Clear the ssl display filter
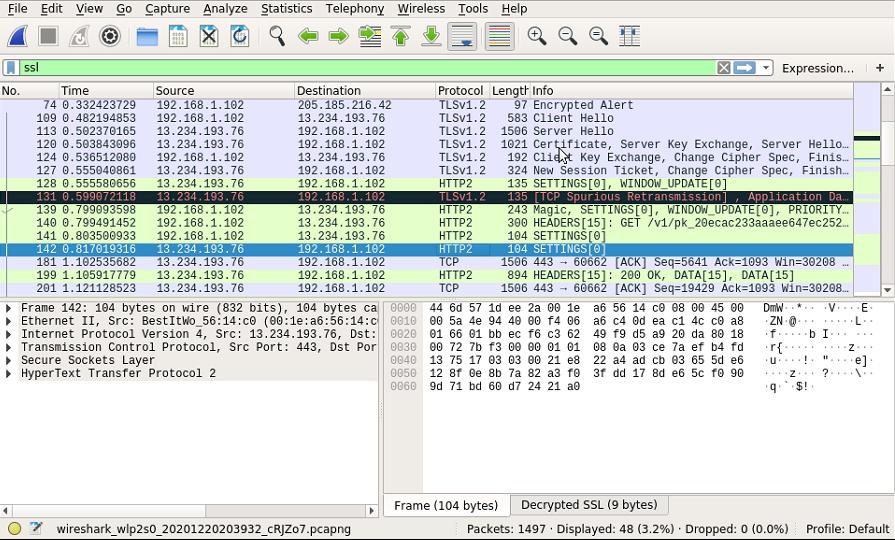 point(723,68)
